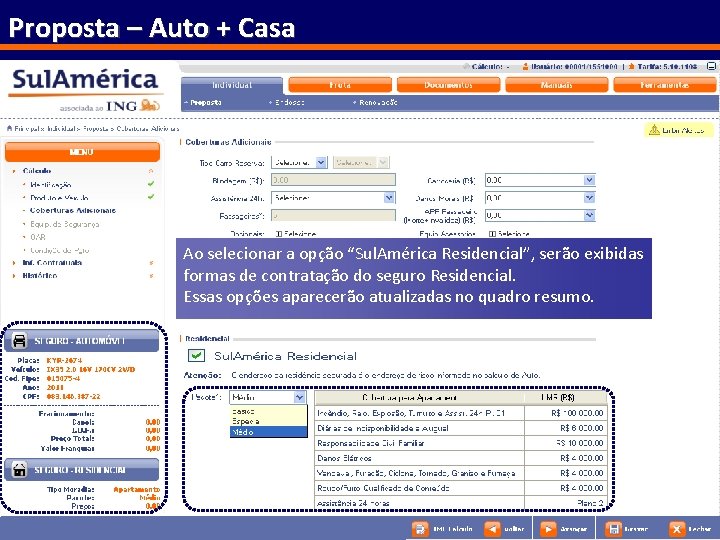Click the Avançar forward arrow icon
This screenshot has width=720, height=540.
[548, 529]
